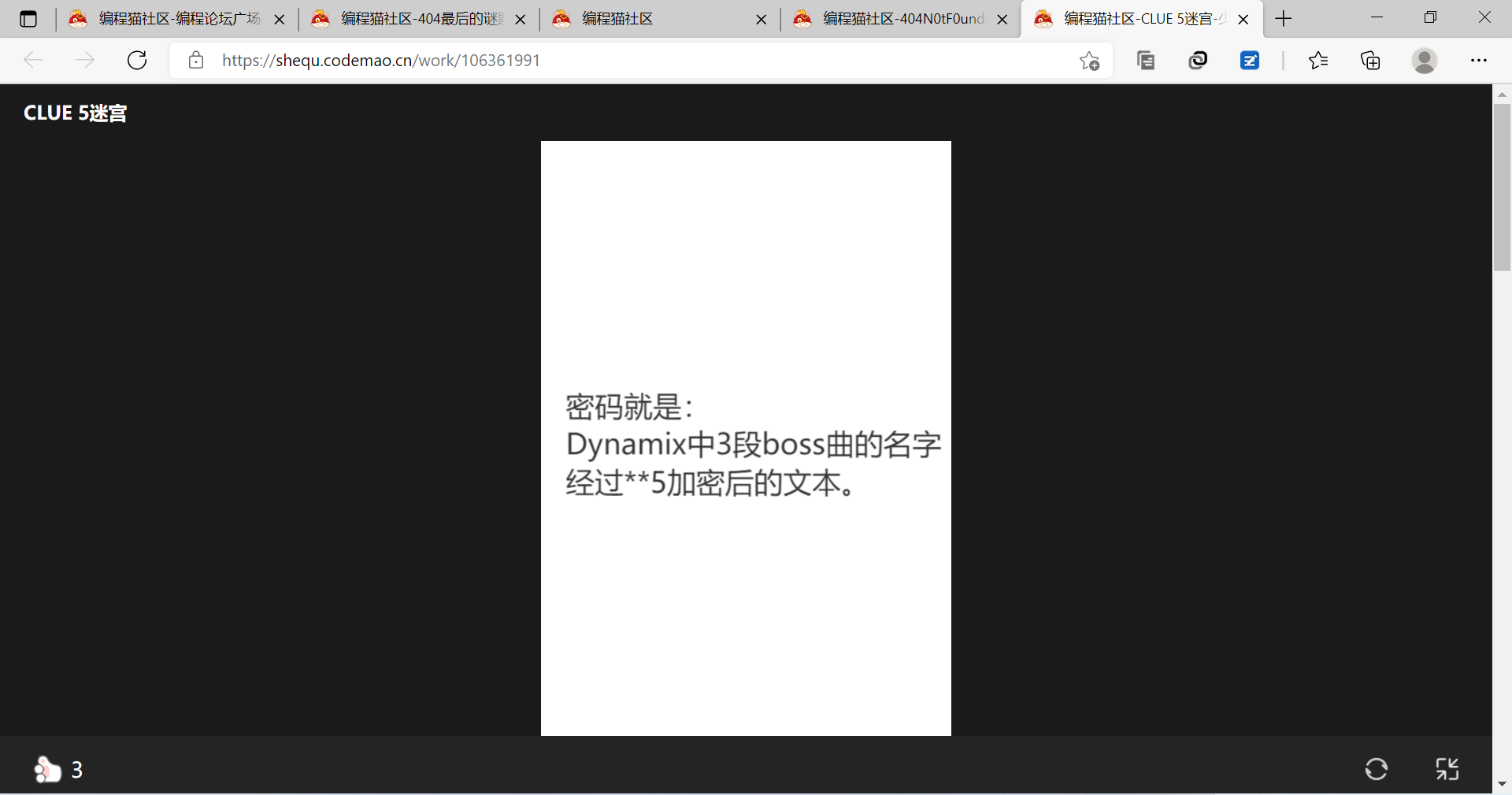The image size is (1512, 795).
Task: Click the page vertical scrollbar thumb
Action: click(1502, 187)
